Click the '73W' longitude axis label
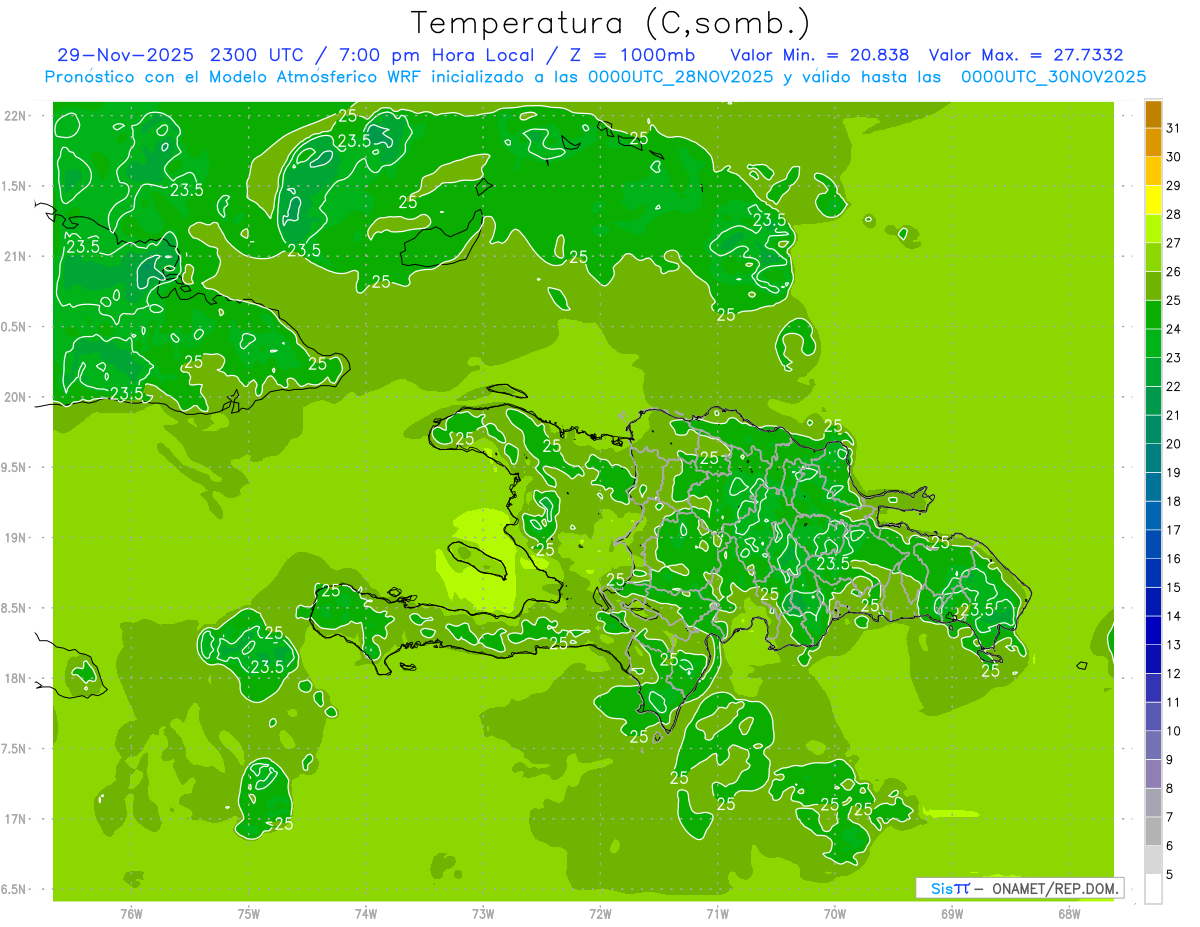The height and width of the screenshot is (927, 1200). [483, 913]
